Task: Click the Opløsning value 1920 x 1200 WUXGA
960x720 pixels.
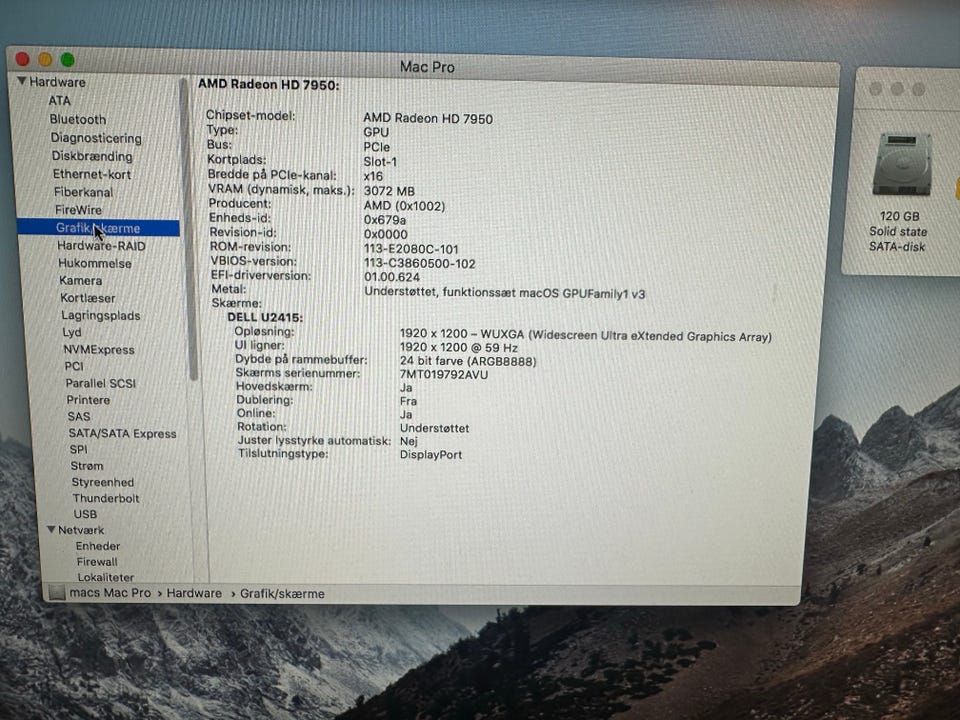Action: click(585, 335)
